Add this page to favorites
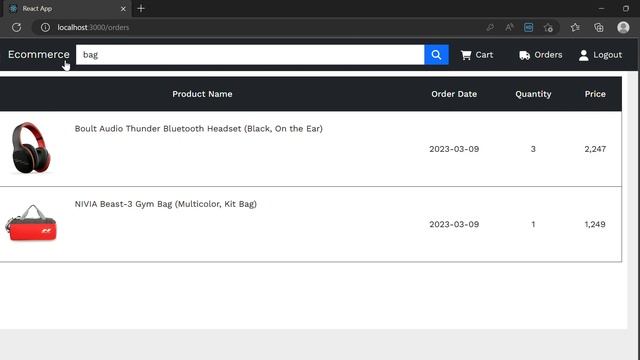Viewport: 640px width, 360px height. 548,27
